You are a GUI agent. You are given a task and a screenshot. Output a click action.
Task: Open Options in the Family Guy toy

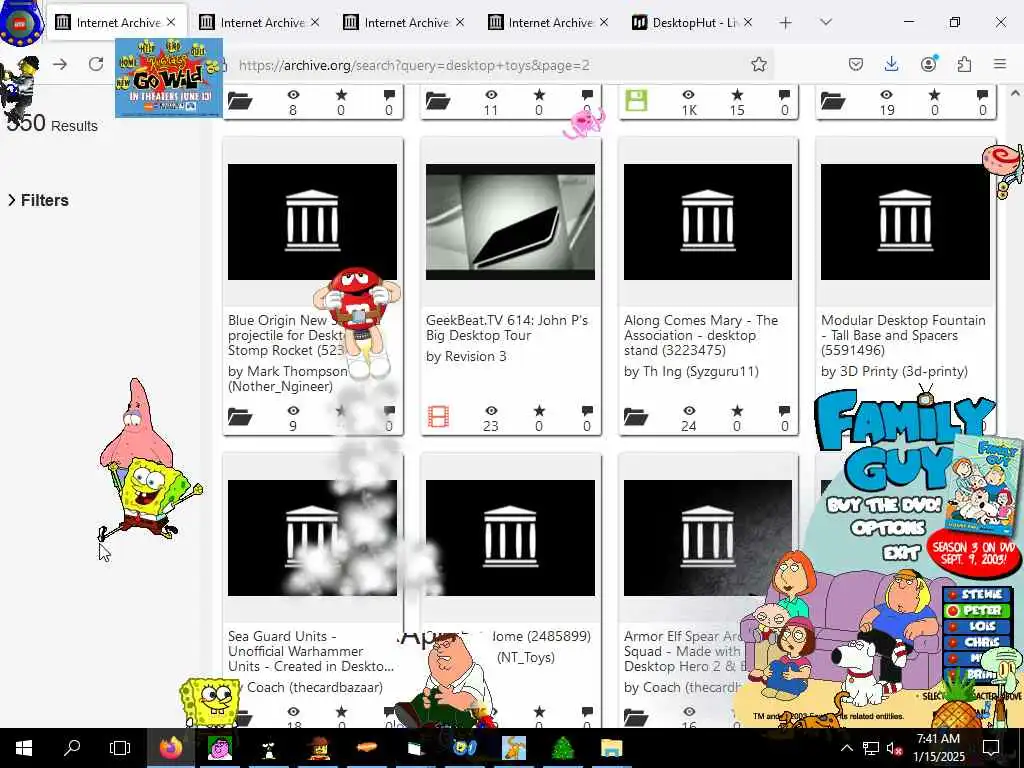(888, 528)
